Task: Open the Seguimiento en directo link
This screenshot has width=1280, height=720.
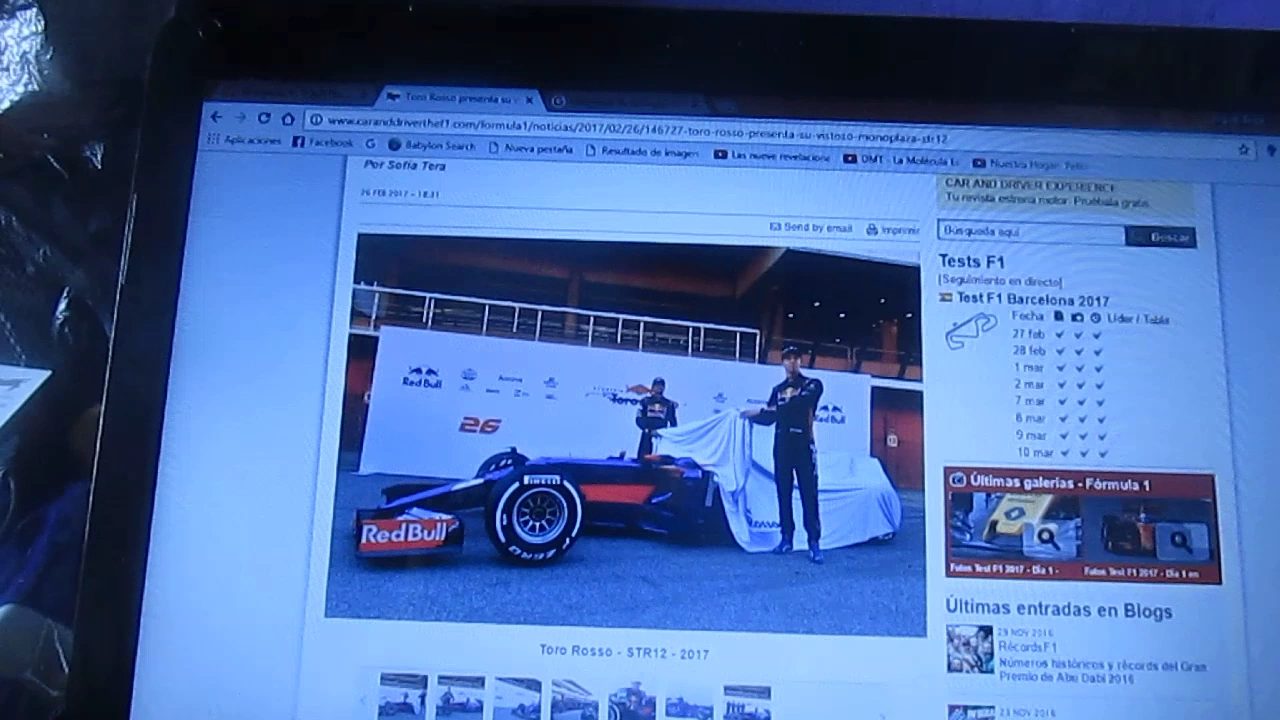Action: 999,281
